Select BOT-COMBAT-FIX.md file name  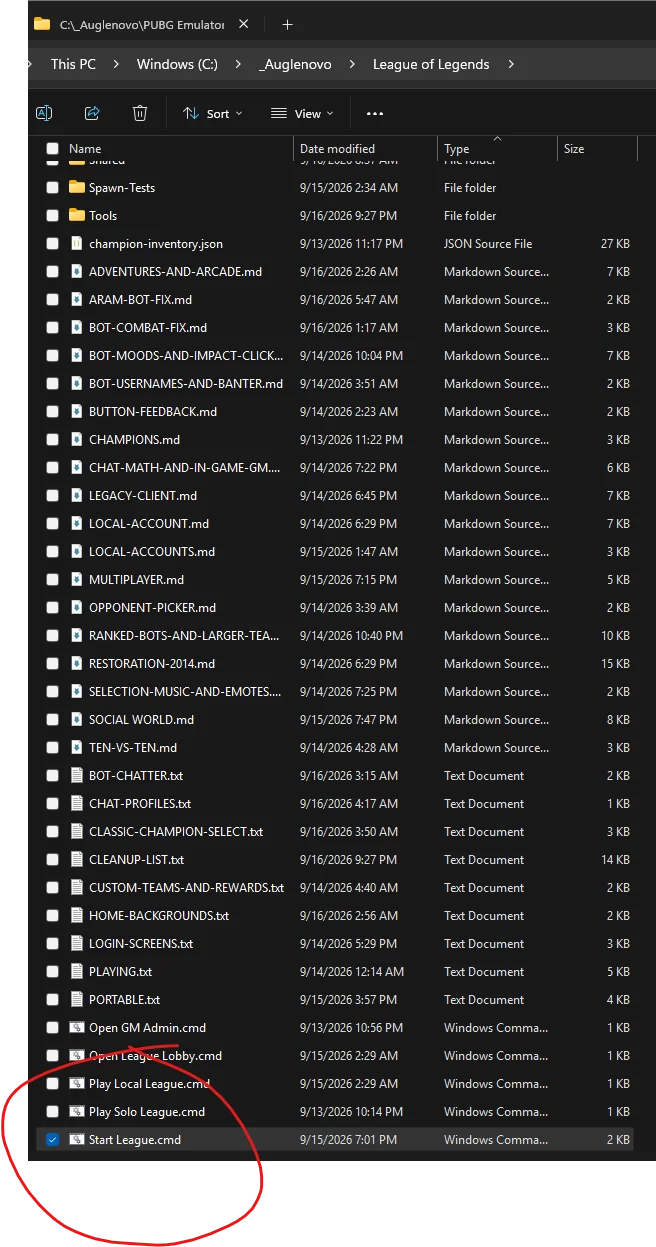pos(148,327)
